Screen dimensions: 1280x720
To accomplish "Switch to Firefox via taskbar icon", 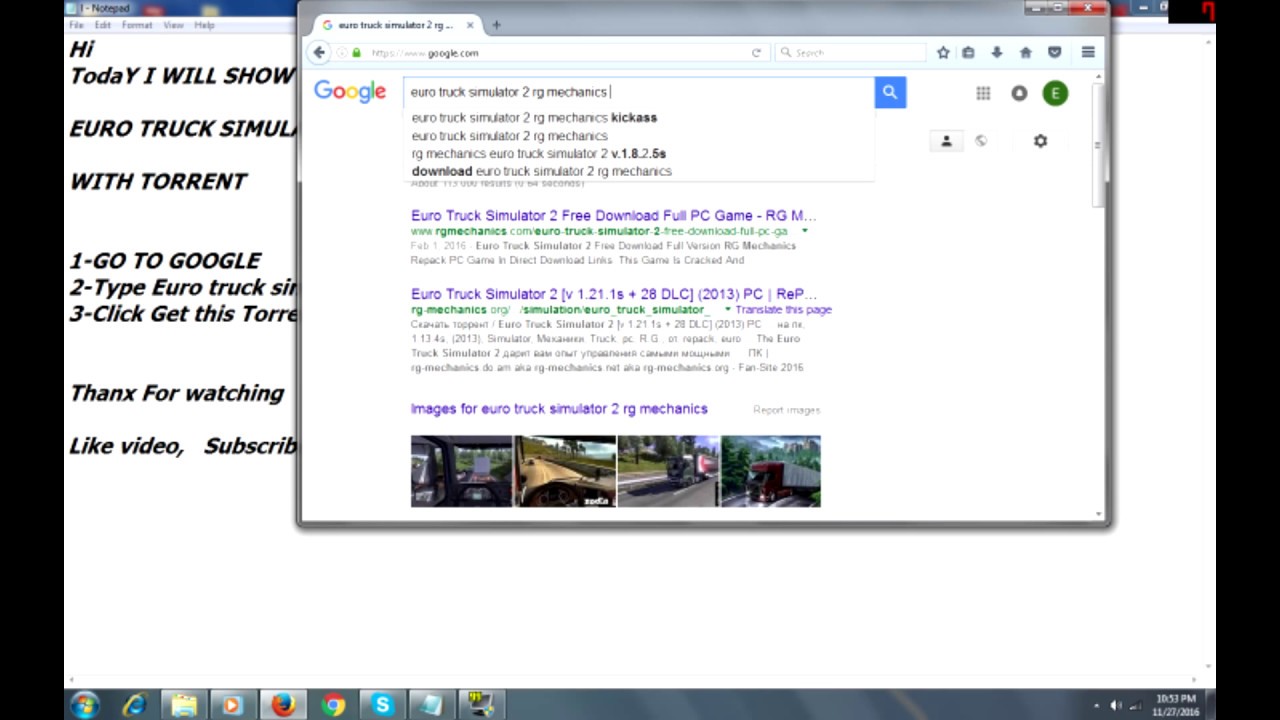I will tap(283, 704).
